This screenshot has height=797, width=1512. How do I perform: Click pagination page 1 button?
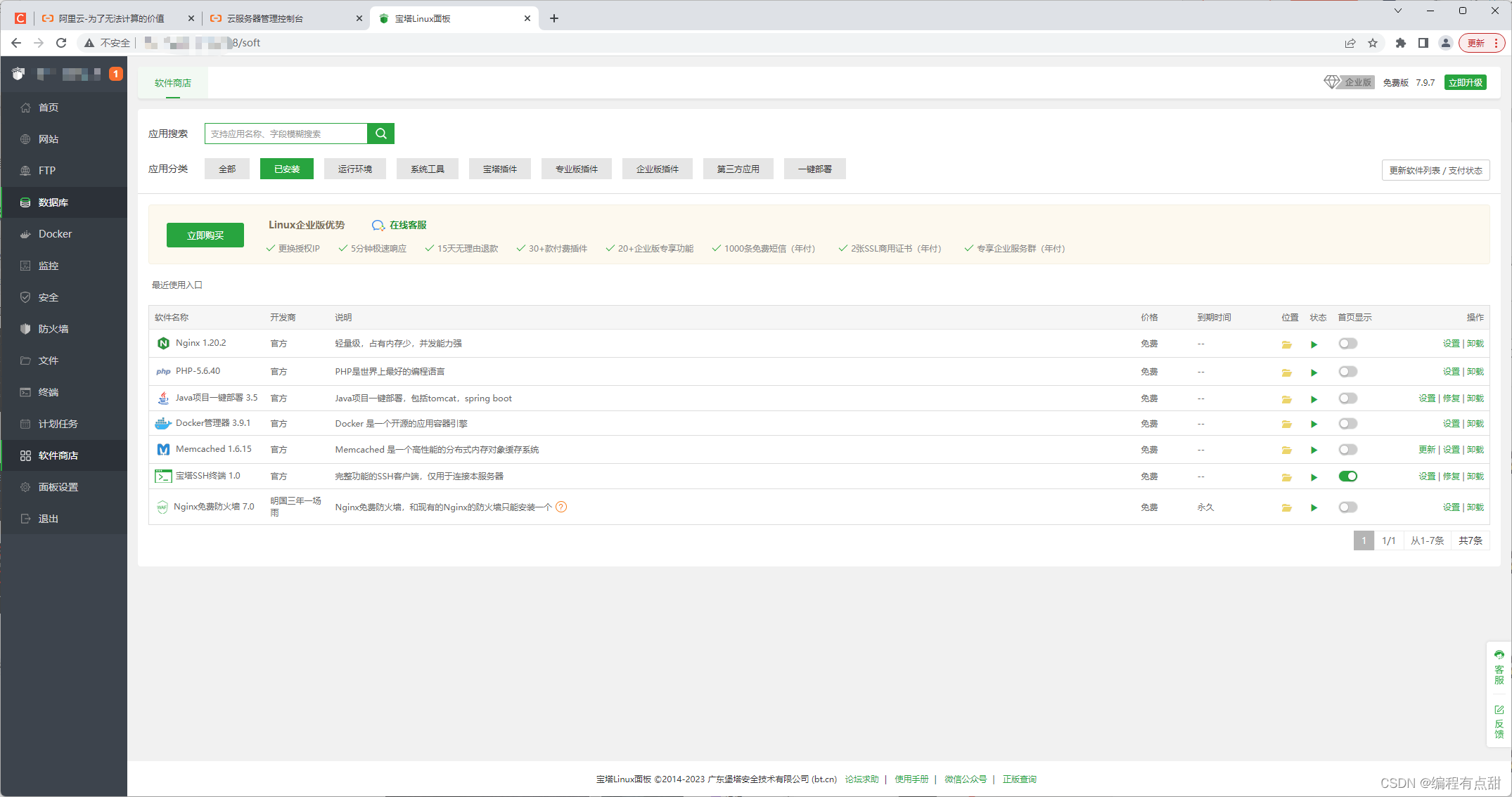click(x=1364, y=540)
